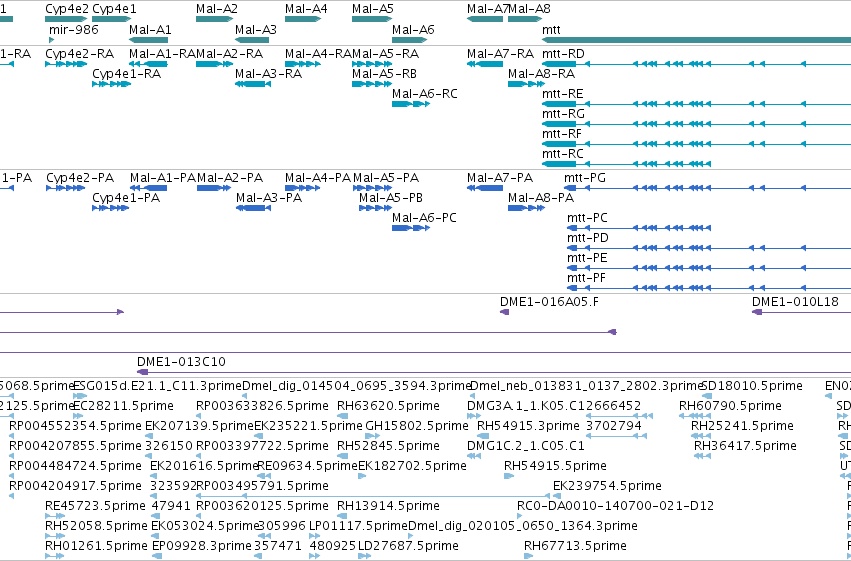Select transcript mtt-RF

696,144
